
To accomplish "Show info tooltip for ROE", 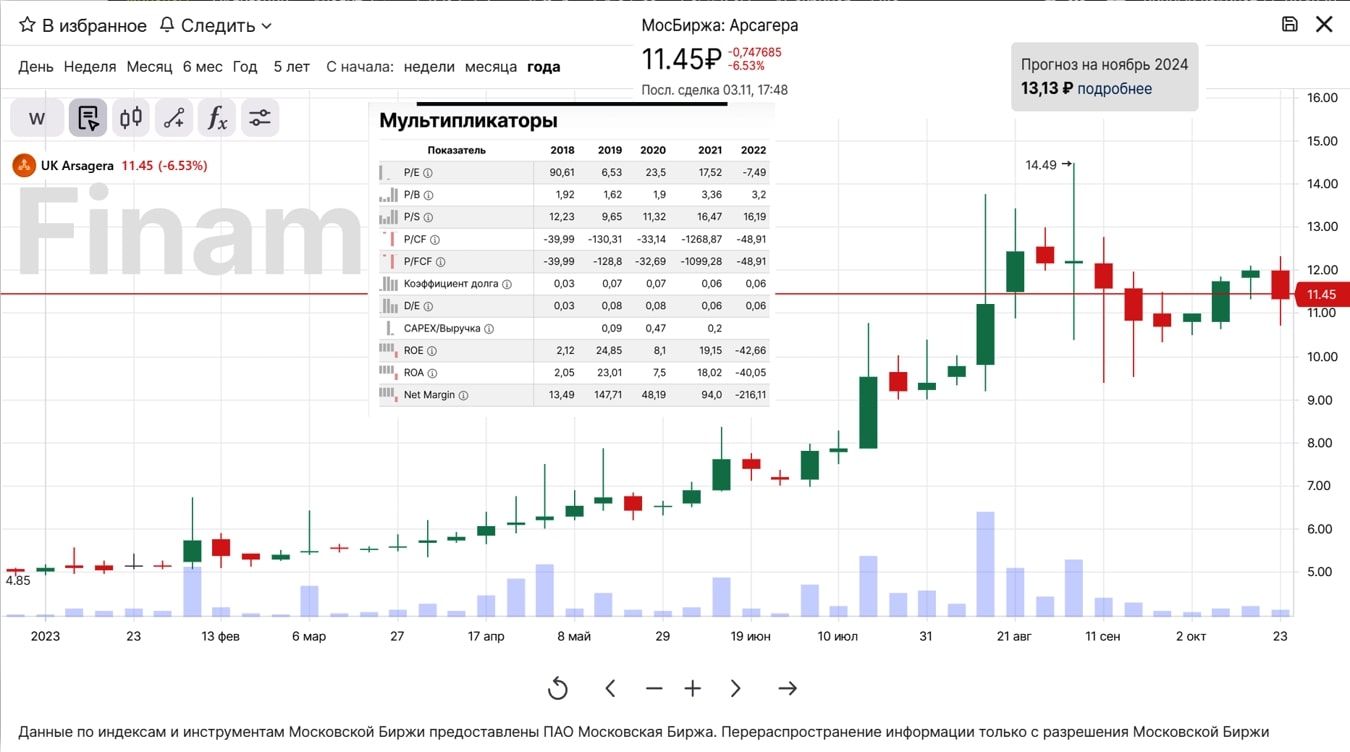I will point(432,351).
